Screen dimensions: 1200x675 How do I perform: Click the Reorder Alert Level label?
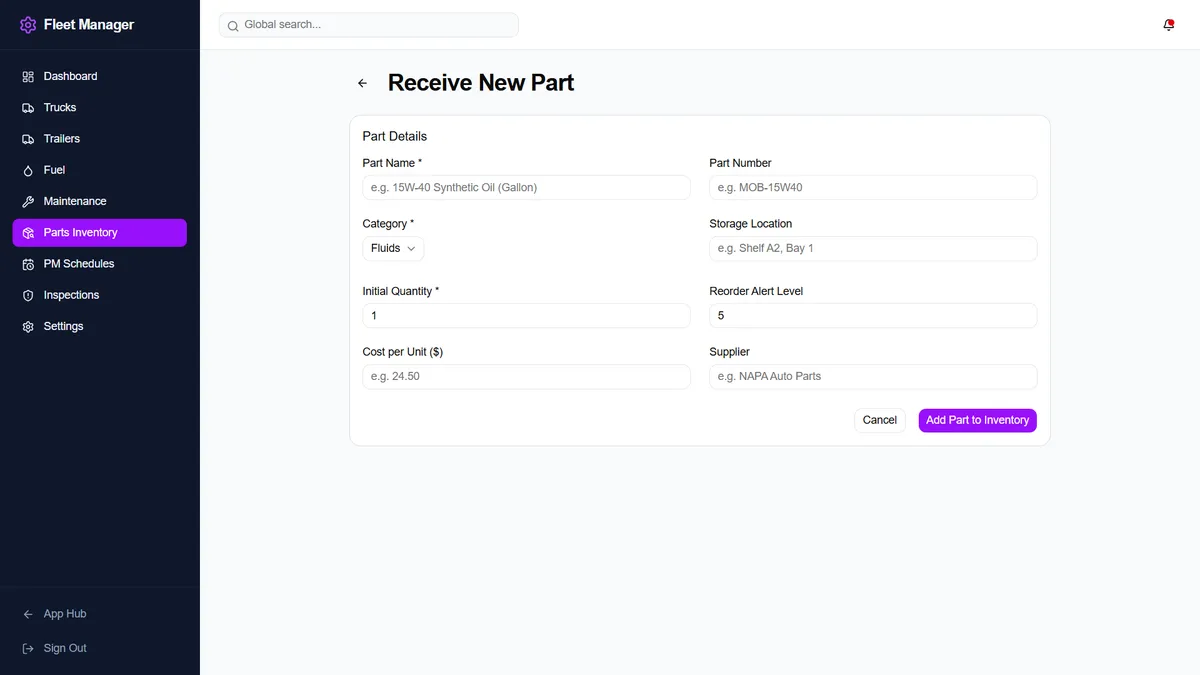(x=756, y=291)
